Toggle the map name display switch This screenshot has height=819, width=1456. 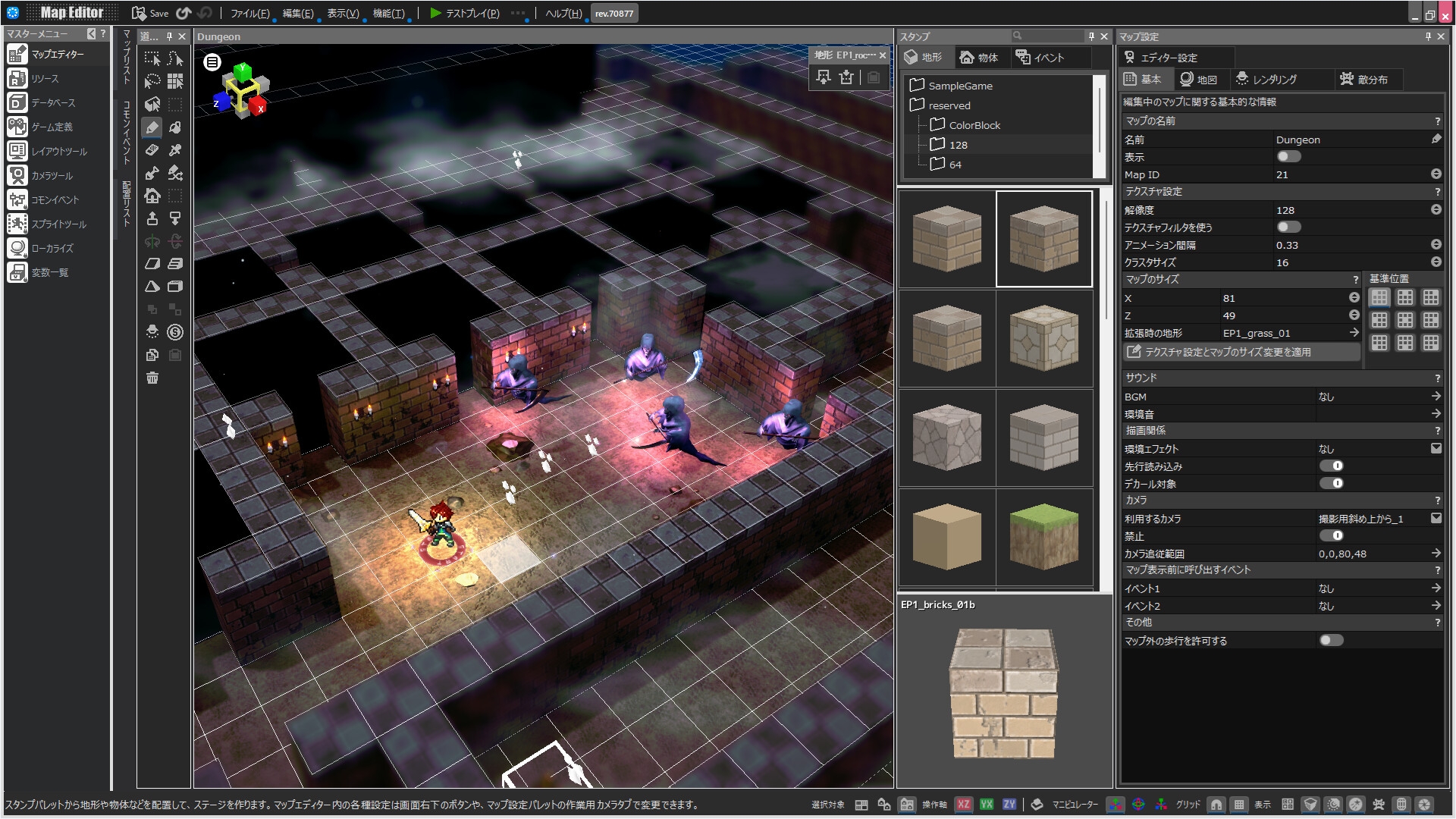pos(1288,157)
